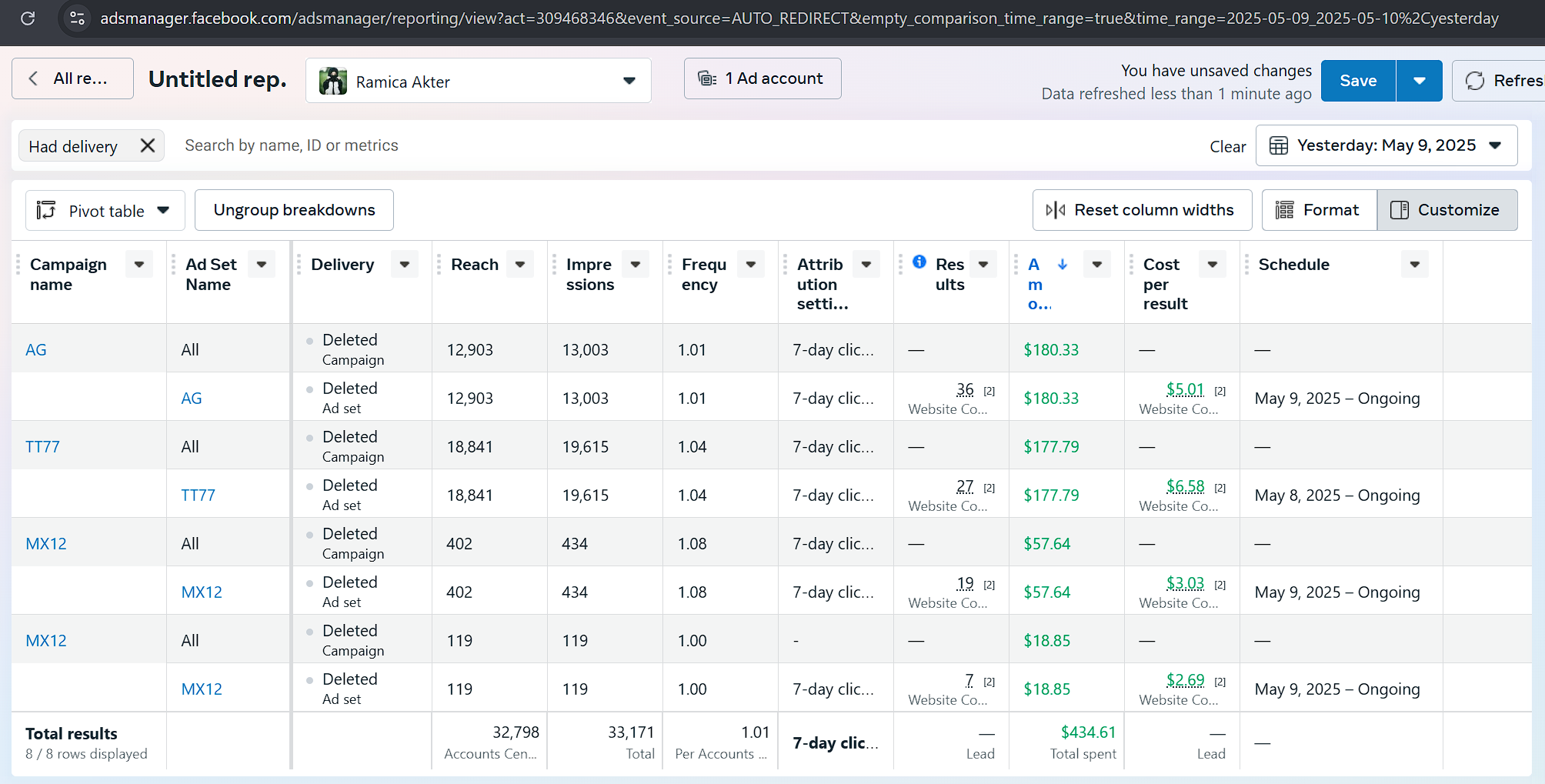Click the Results column info icon

(919, 262)
